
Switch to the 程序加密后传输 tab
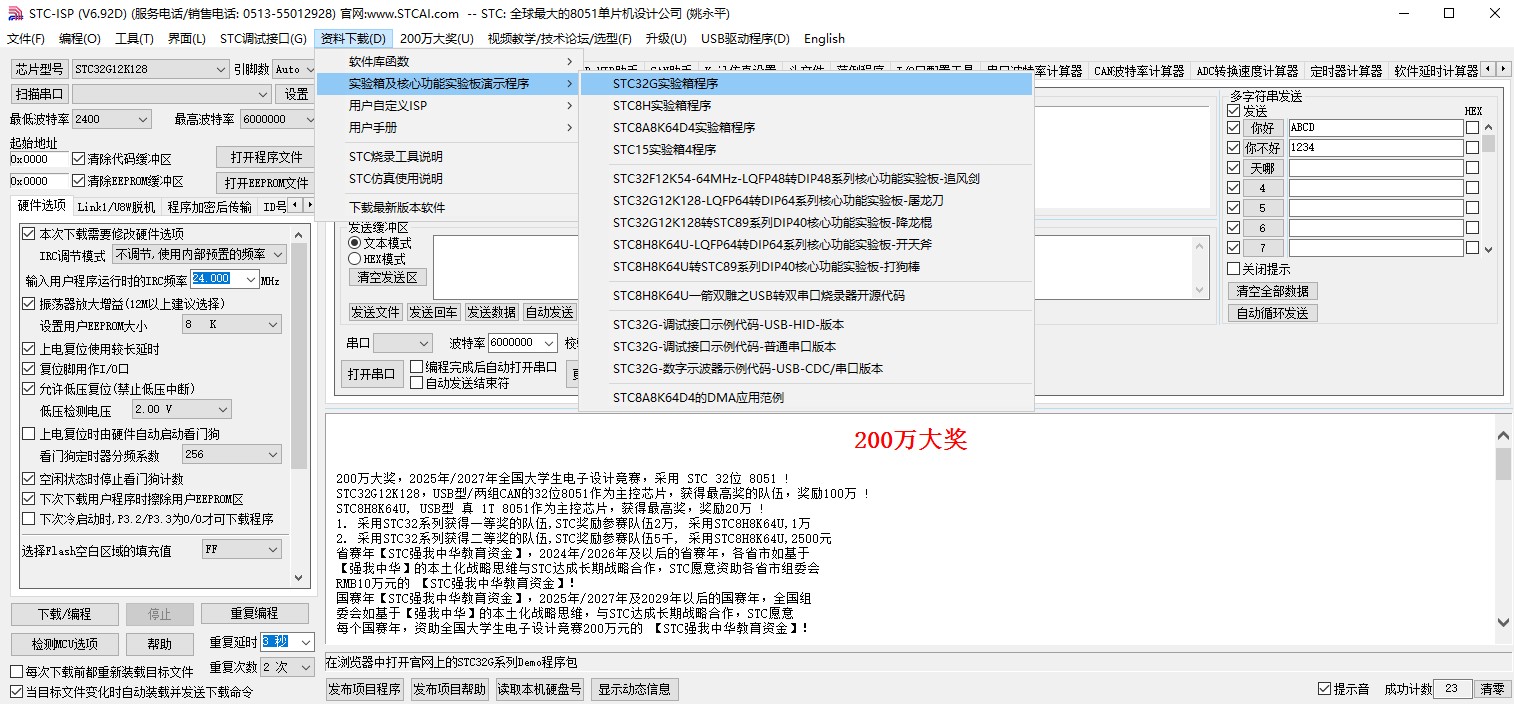pos(209,207)
